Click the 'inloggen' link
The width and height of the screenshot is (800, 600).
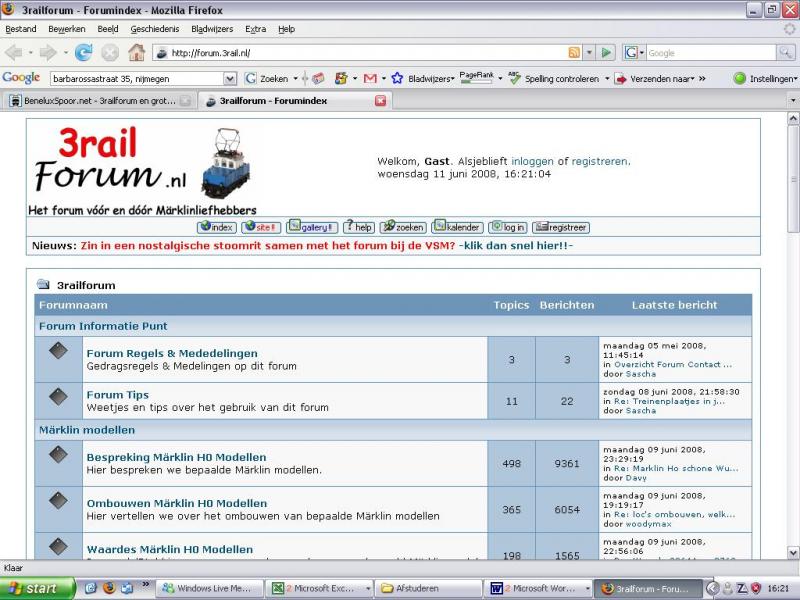(532, 161)
